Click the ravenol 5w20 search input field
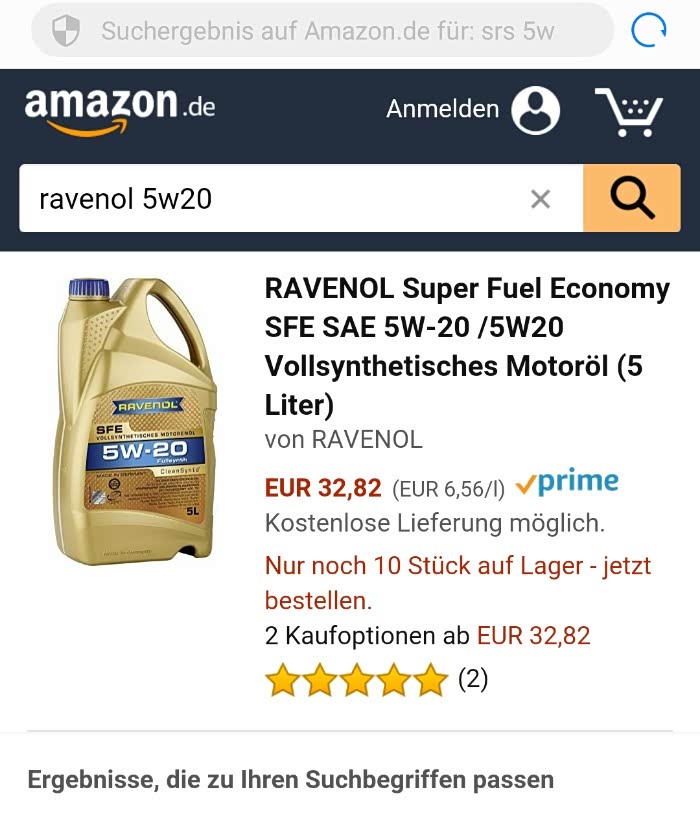The width and height of the screenshot is (700, 818). point(301,198)
